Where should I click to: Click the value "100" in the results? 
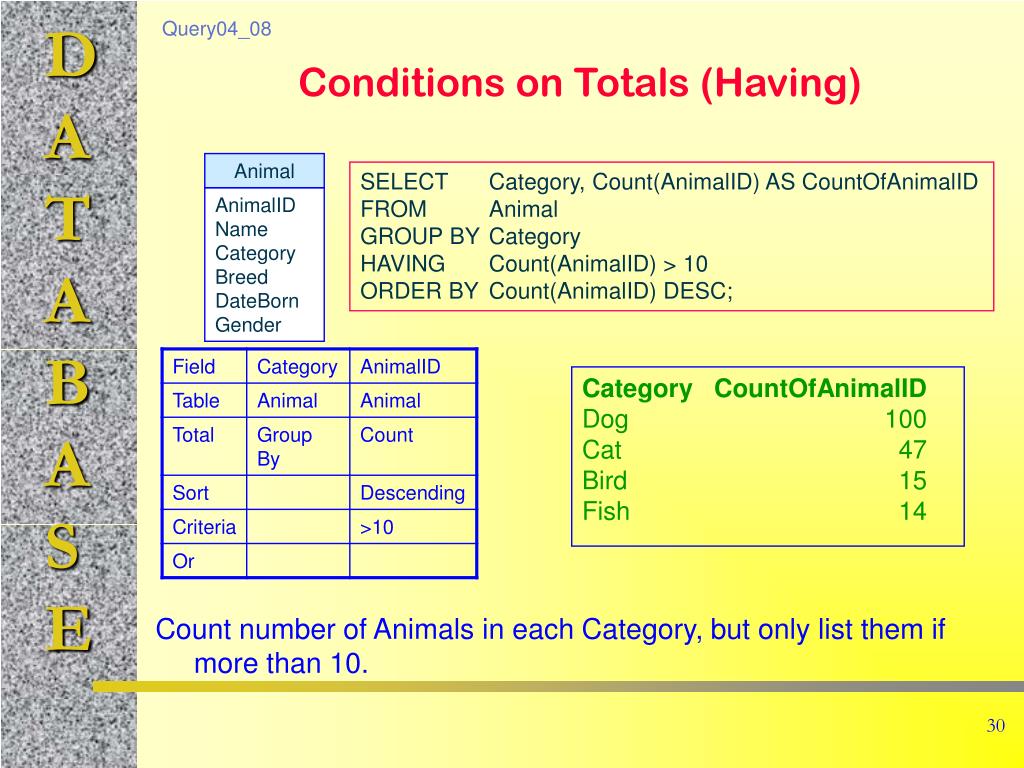tap(905, 419)
